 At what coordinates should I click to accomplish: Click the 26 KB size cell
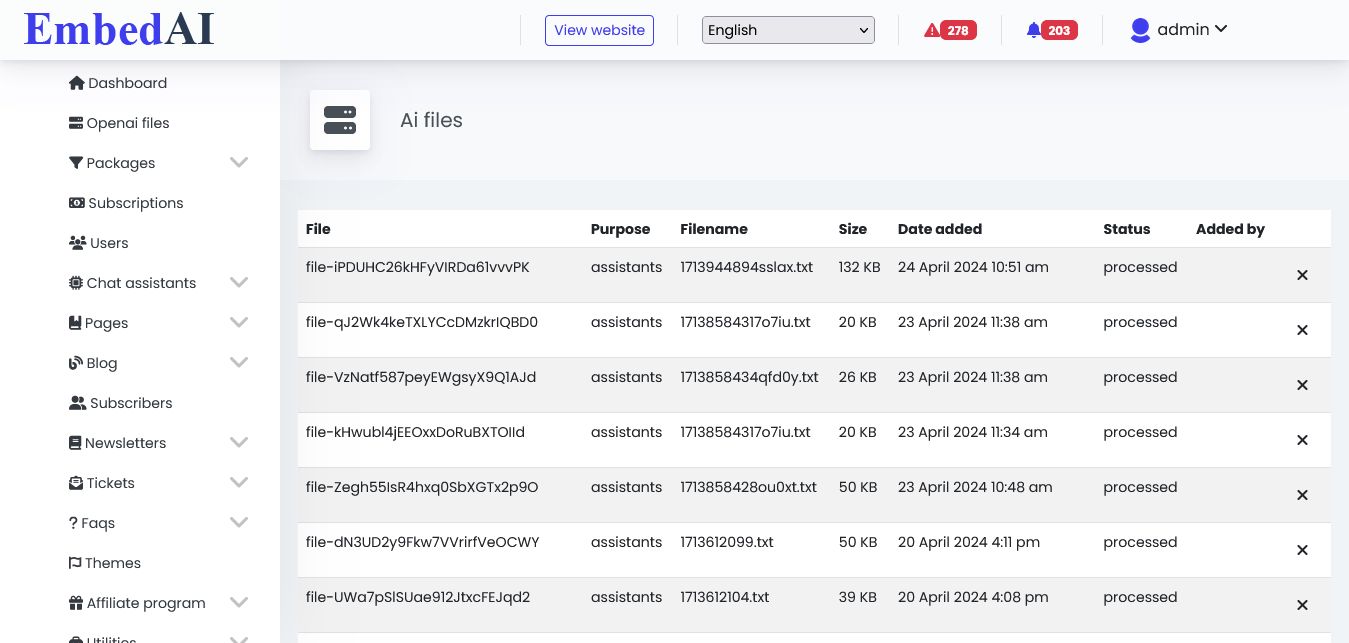pyautogui.click(x=858, y=377)
